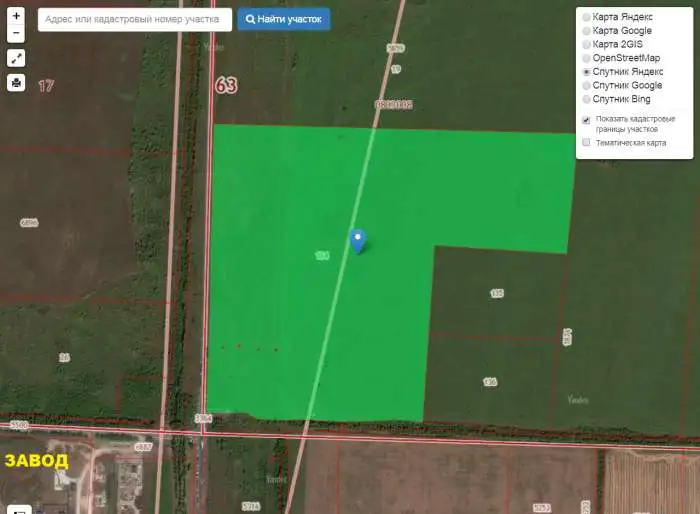Enable Тематическая карта checkbox
Viewport: 700px width, 514px height.
[587, 142]
